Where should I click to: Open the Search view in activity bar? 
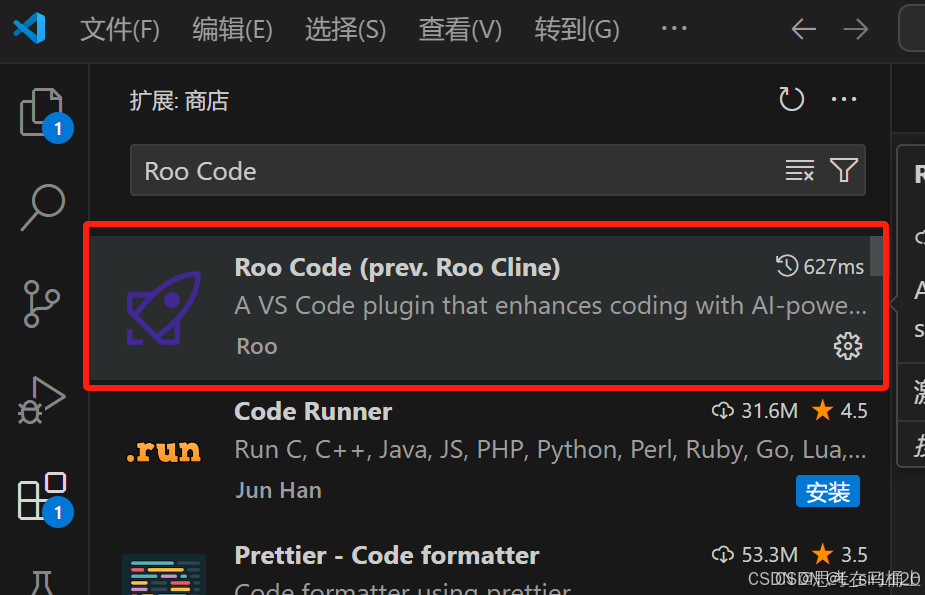(42, 208)
